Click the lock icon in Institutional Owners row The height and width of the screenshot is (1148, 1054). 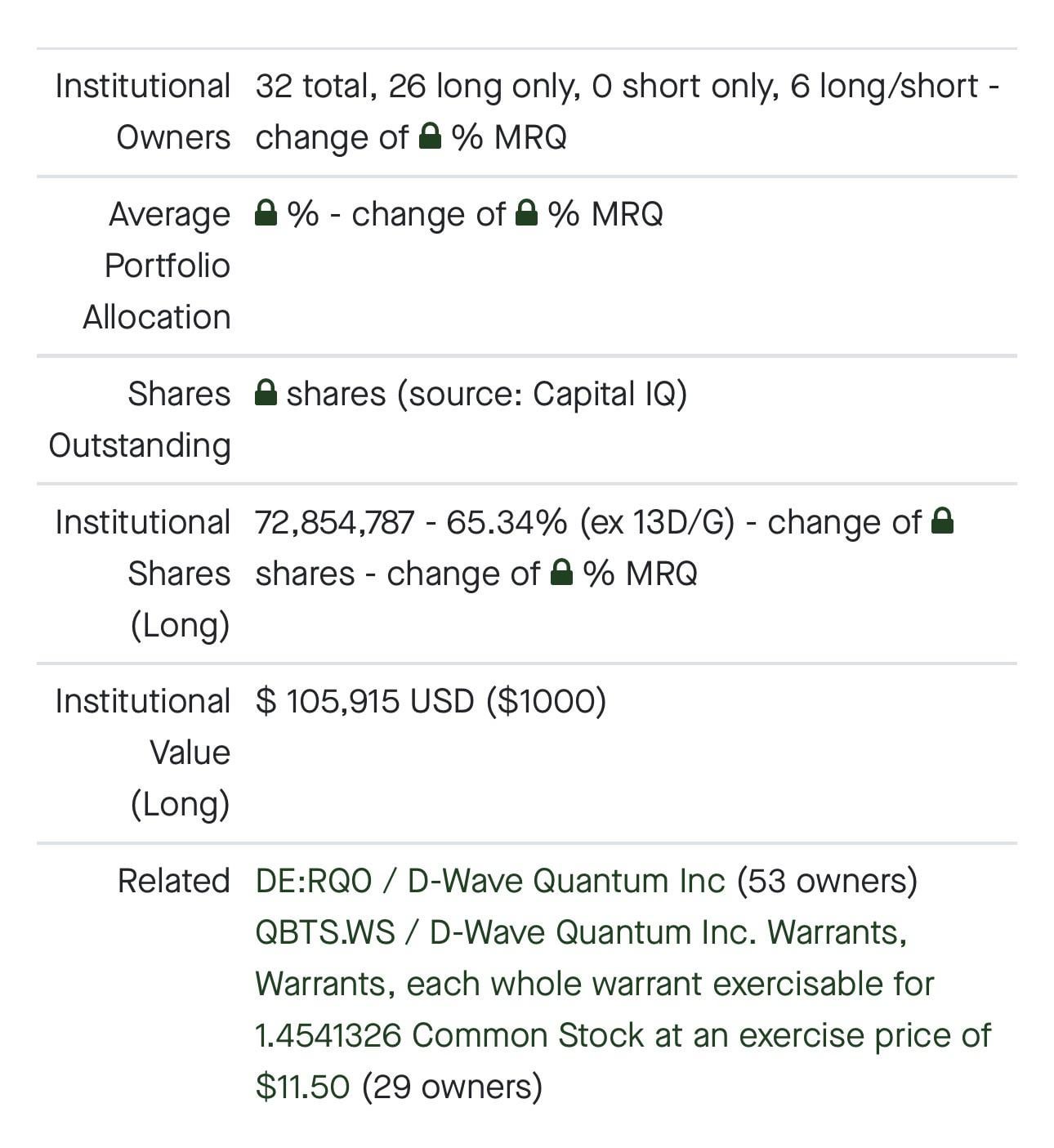(430, 136)
